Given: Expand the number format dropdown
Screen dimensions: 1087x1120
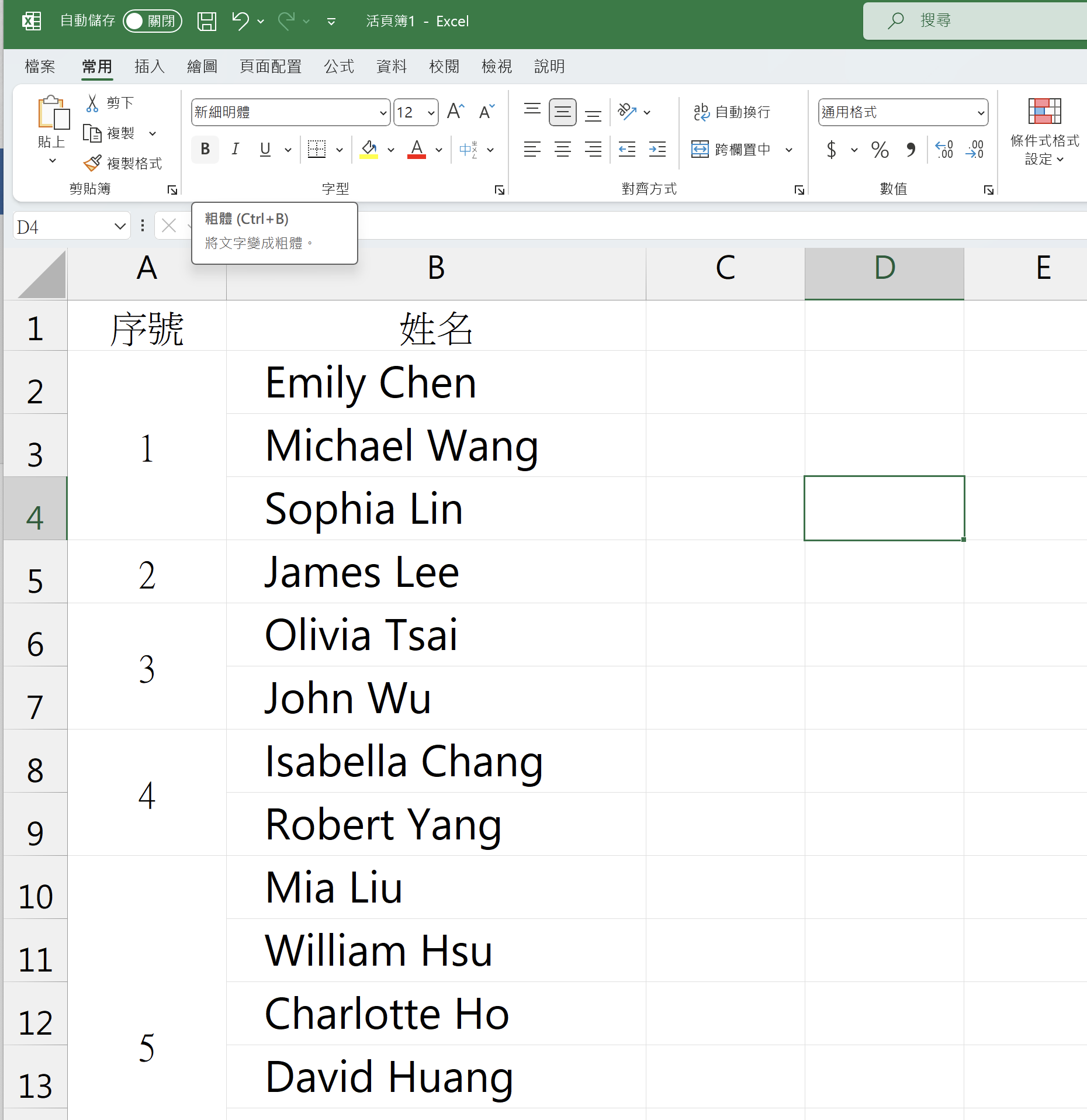Looking at the screenshot, I should point(981,113).
